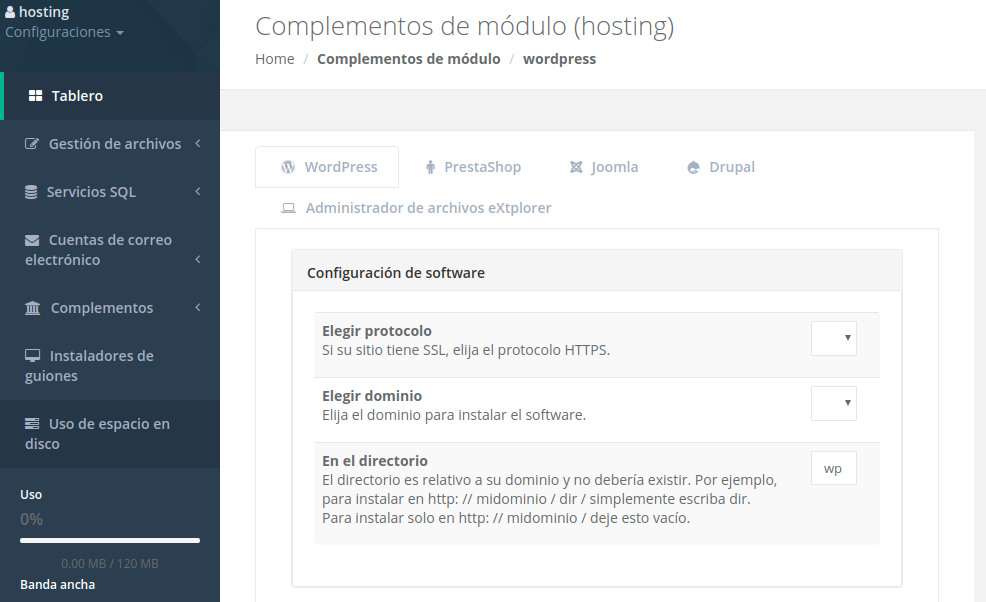Click the Gestión de archivos edit icon
This screenshot has width=986, height=602.
31,144
